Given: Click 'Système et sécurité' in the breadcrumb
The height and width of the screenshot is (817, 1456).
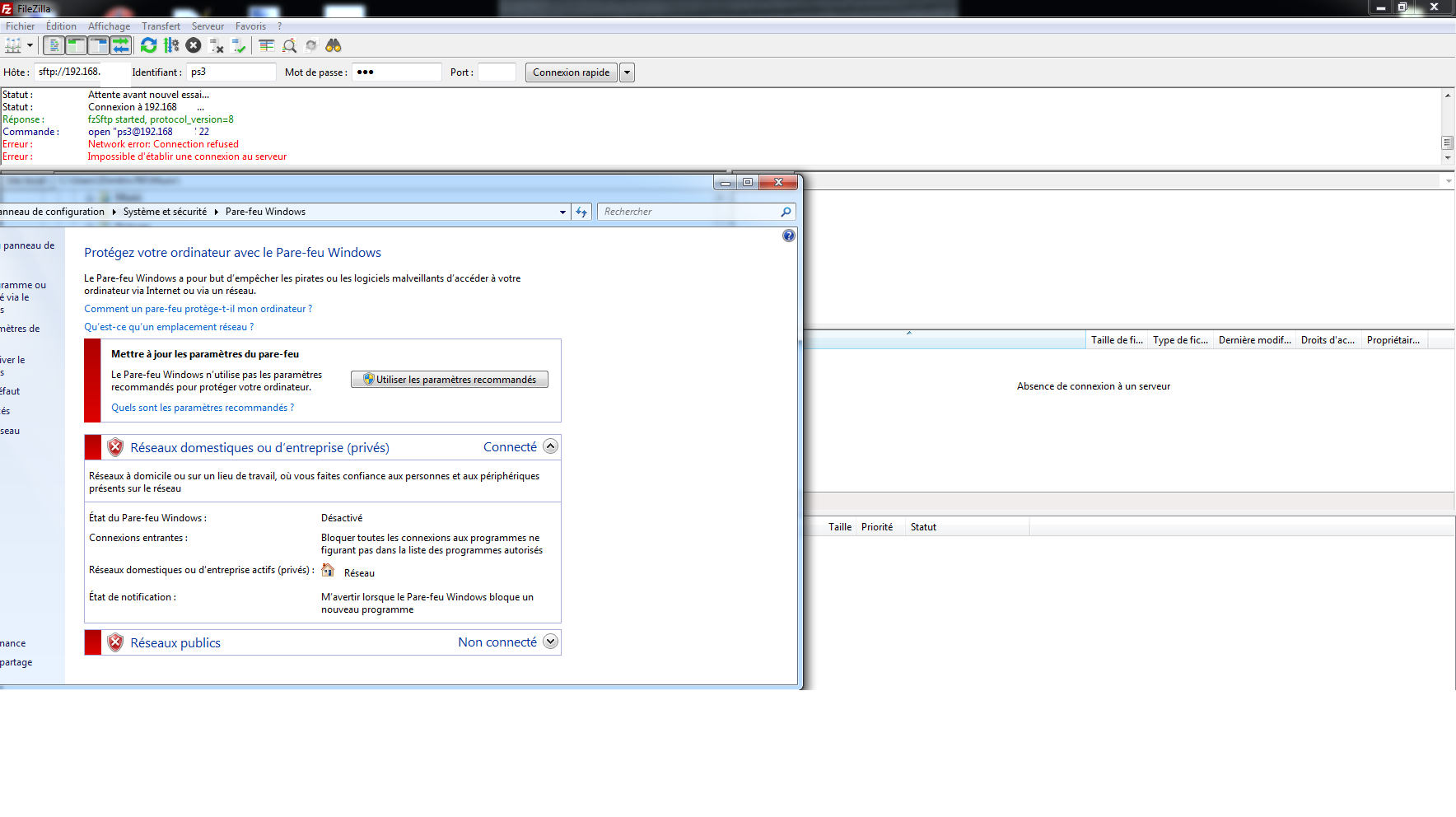Looking at the screenshot, I should pyautogui.click(x=165, y=212).
